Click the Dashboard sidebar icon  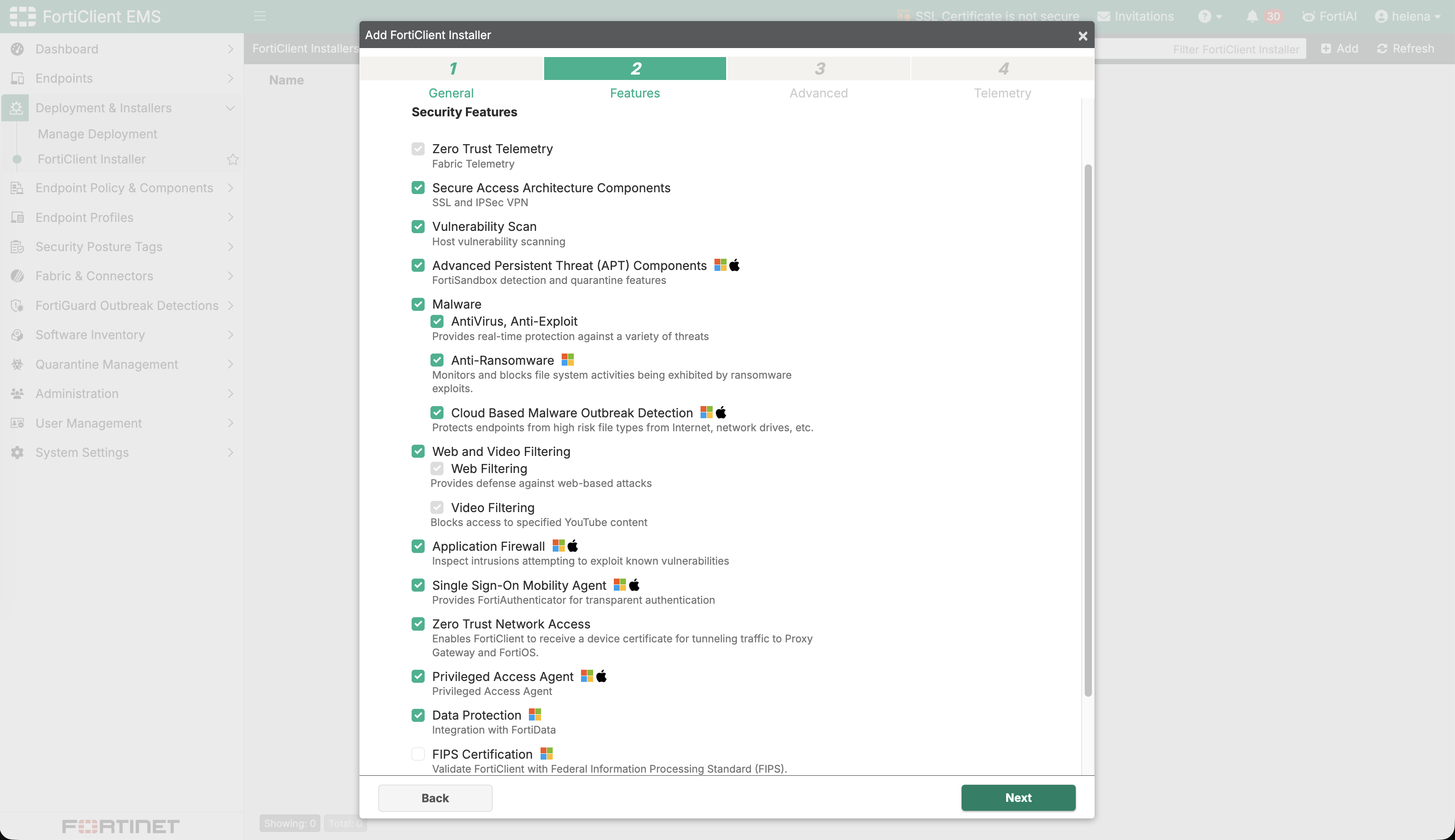tap(18, 49)
